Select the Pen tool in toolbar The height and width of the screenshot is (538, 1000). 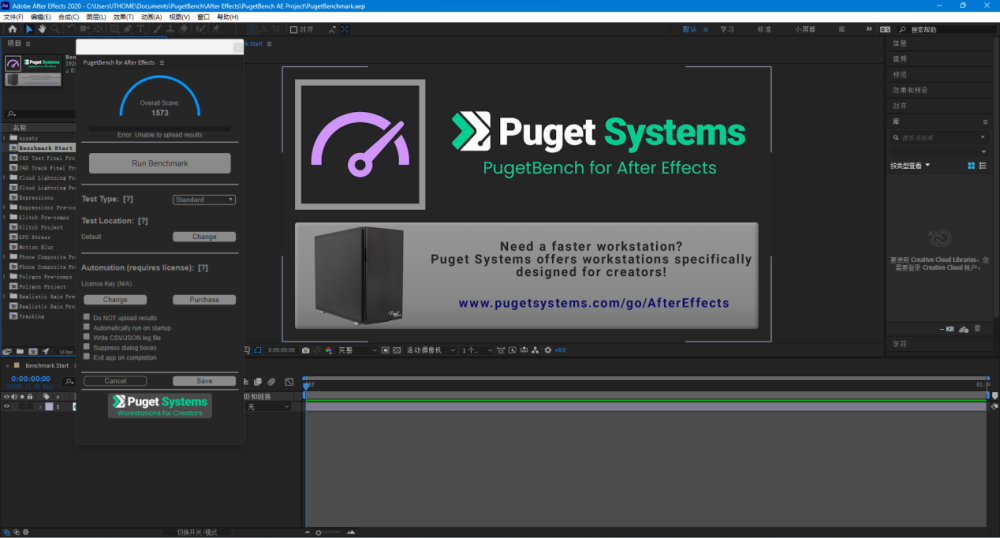128,29
